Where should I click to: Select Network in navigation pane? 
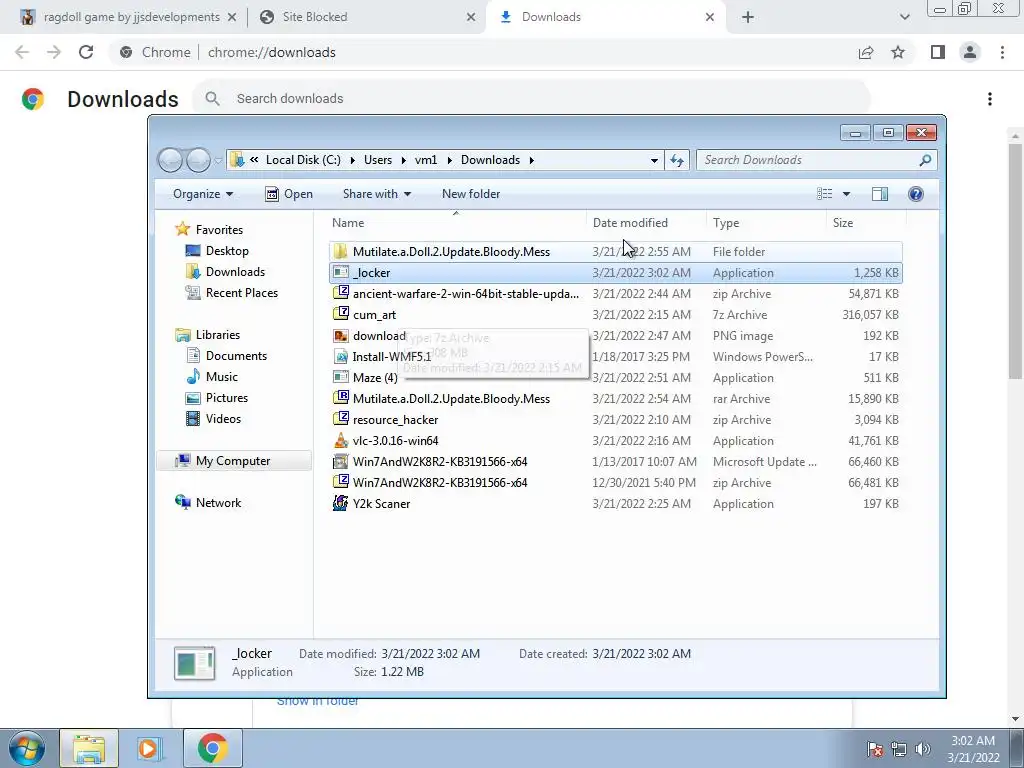click(x=218, y=503)
